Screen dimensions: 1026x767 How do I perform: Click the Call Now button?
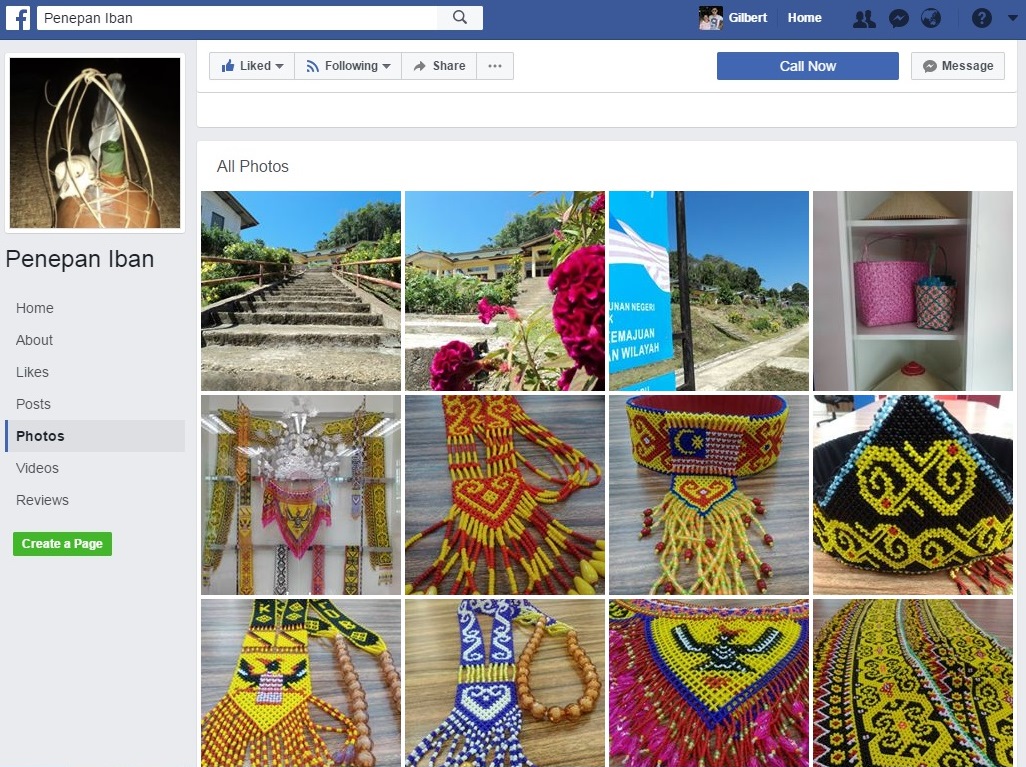pos(807,66)
